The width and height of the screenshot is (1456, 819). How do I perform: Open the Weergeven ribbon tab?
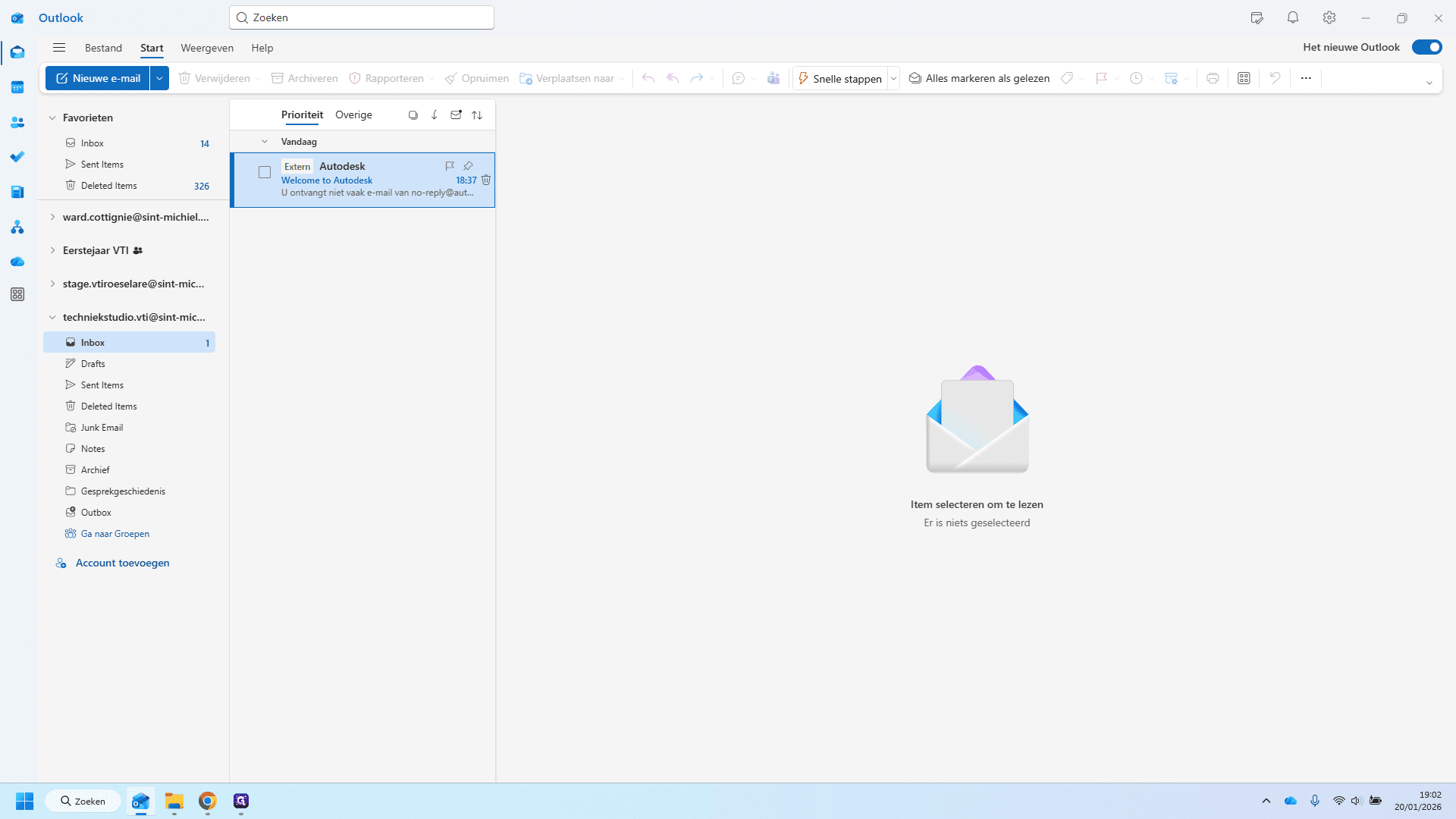point(207,48)
